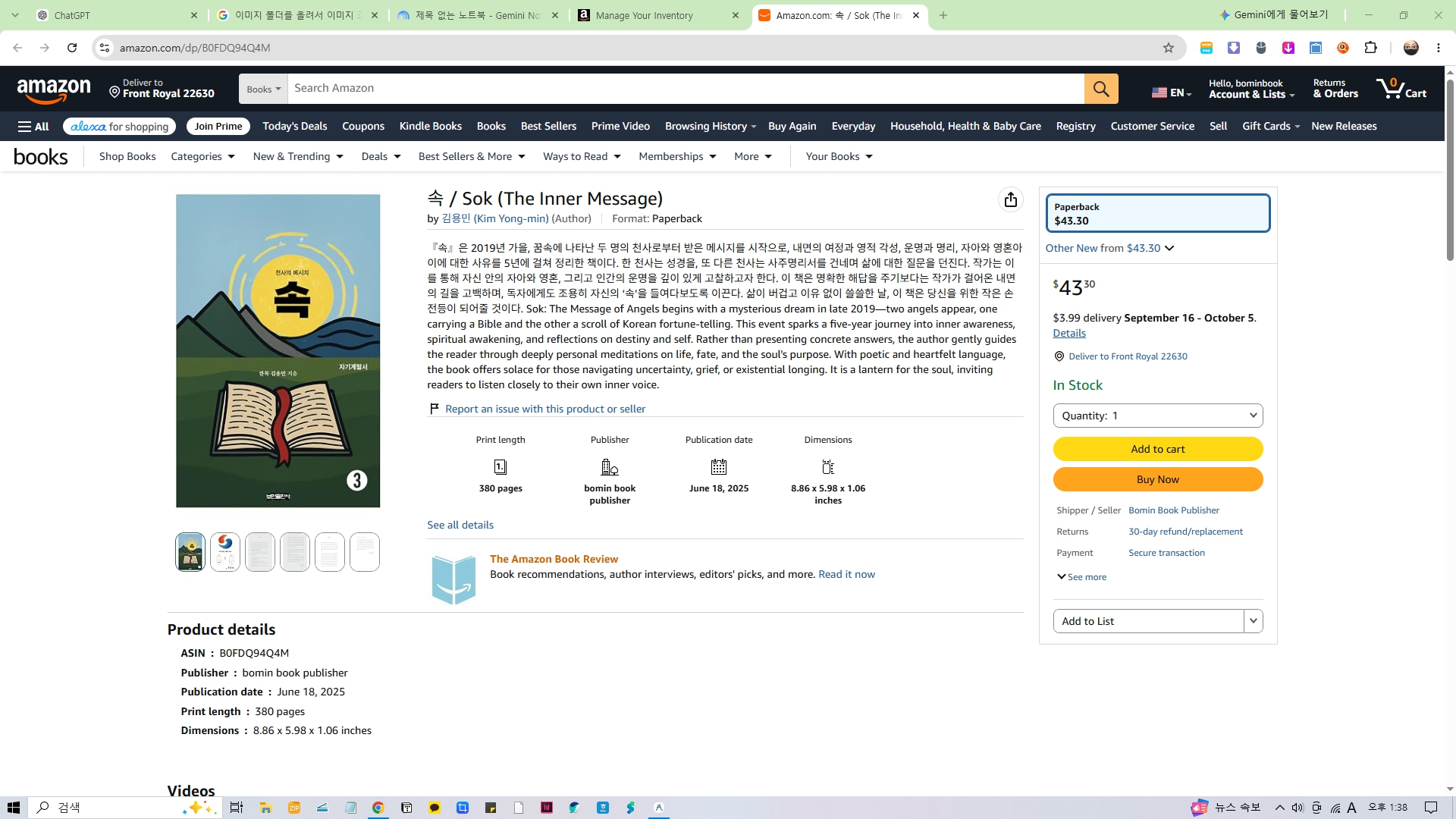Open the InDesign icon on the taskbar
Screen dimensions: 1456x819
pos(547,808)
